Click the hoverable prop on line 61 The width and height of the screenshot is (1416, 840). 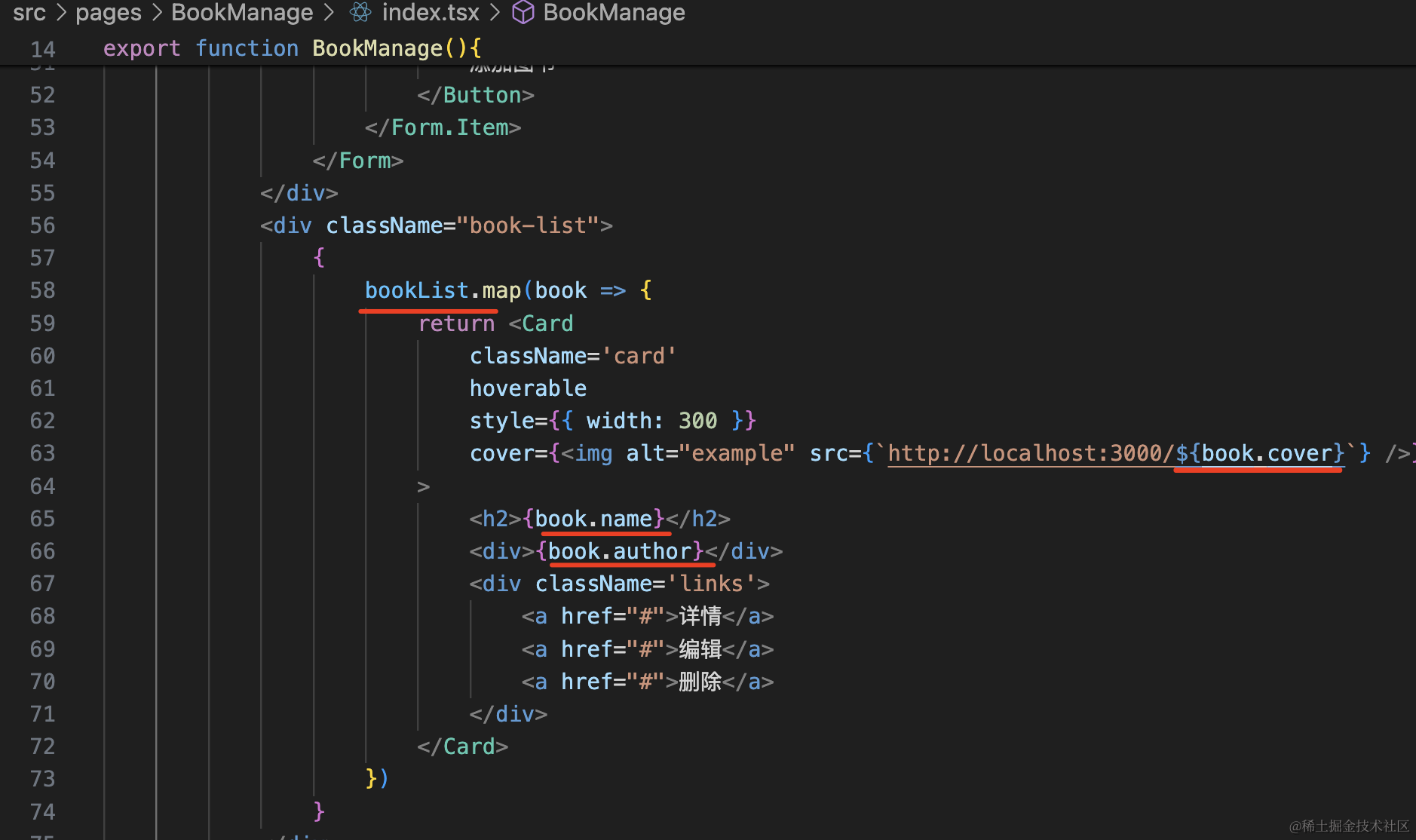[528, 388]
